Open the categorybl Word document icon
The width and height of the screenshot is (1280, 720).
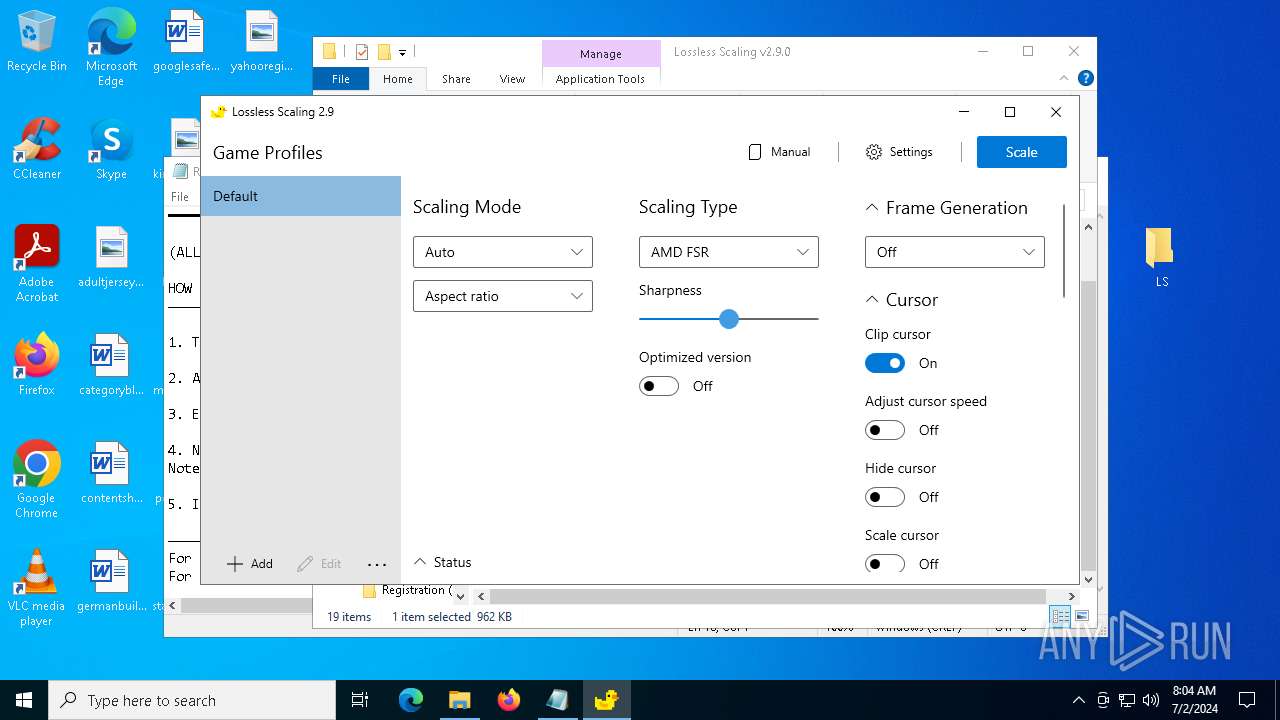coord(111,366)
